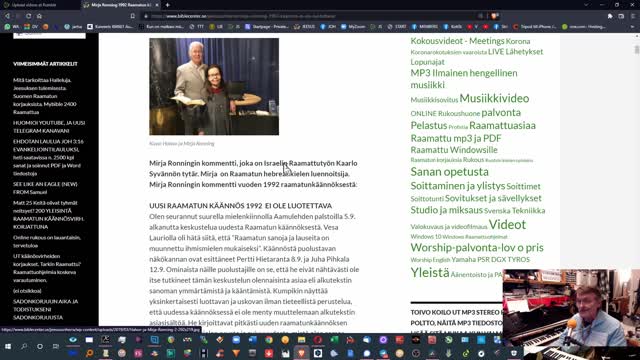The width and height of the screenshot is (640, 360).
Task: Open SEE LIKE AN EAGLE (NEW) link
Action: pyautogui.click(x=45, y=188)
